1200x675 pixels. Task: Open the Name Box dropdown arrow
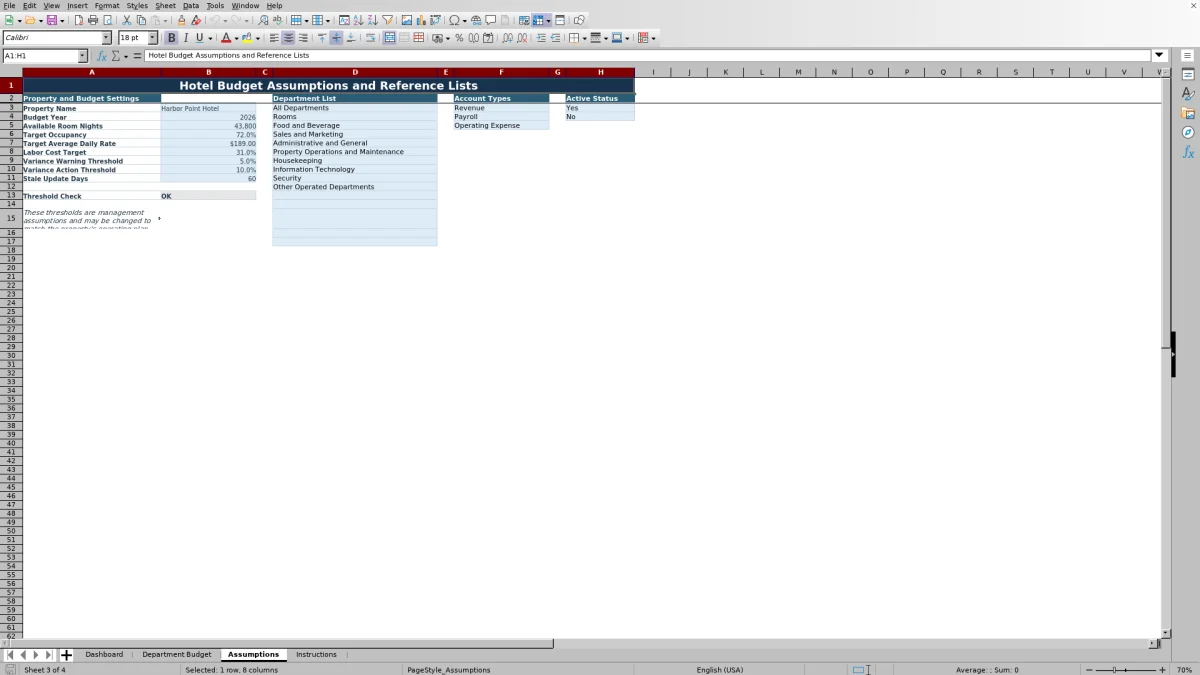pyautogui.click(x=83, y=56)
